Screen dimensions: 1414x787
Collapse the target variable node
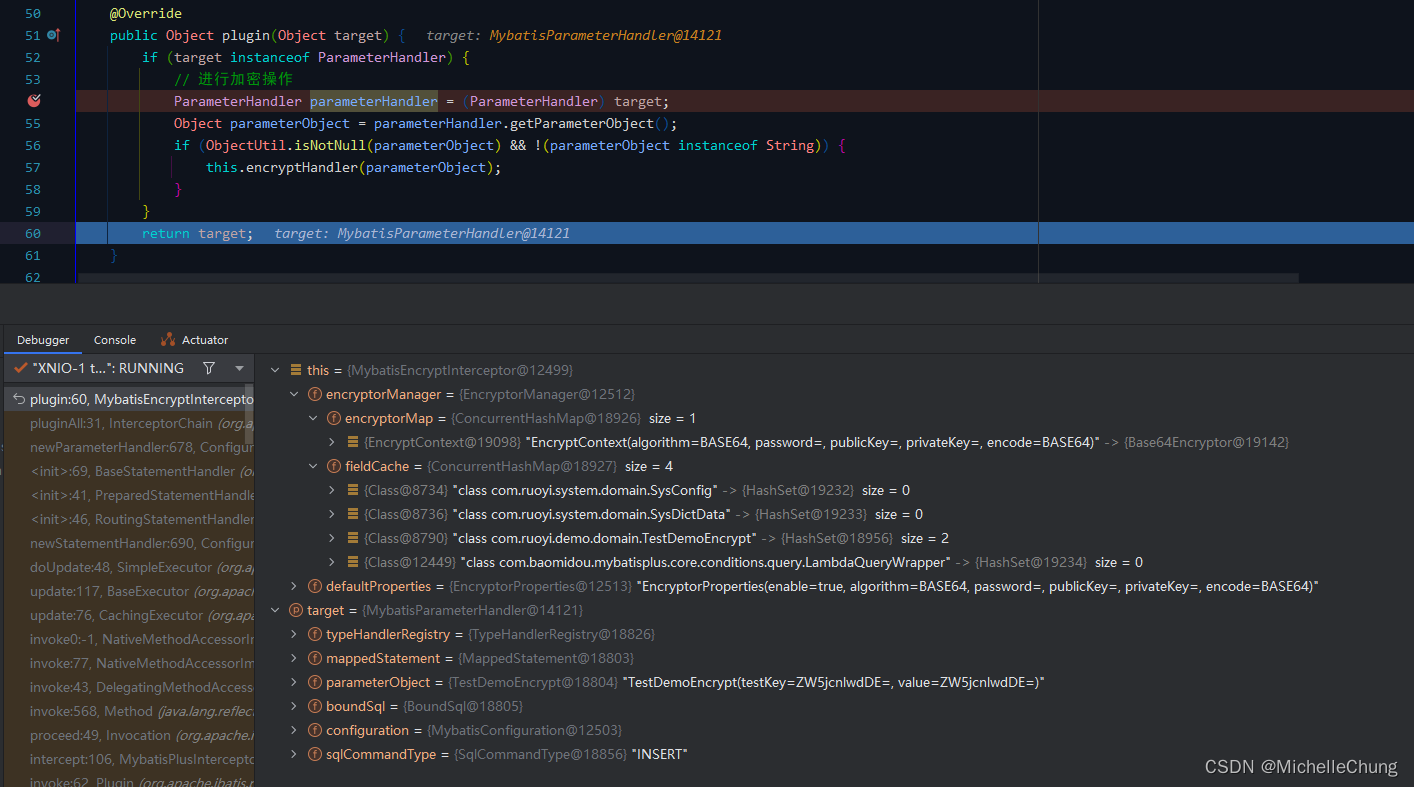coord(275,610)
